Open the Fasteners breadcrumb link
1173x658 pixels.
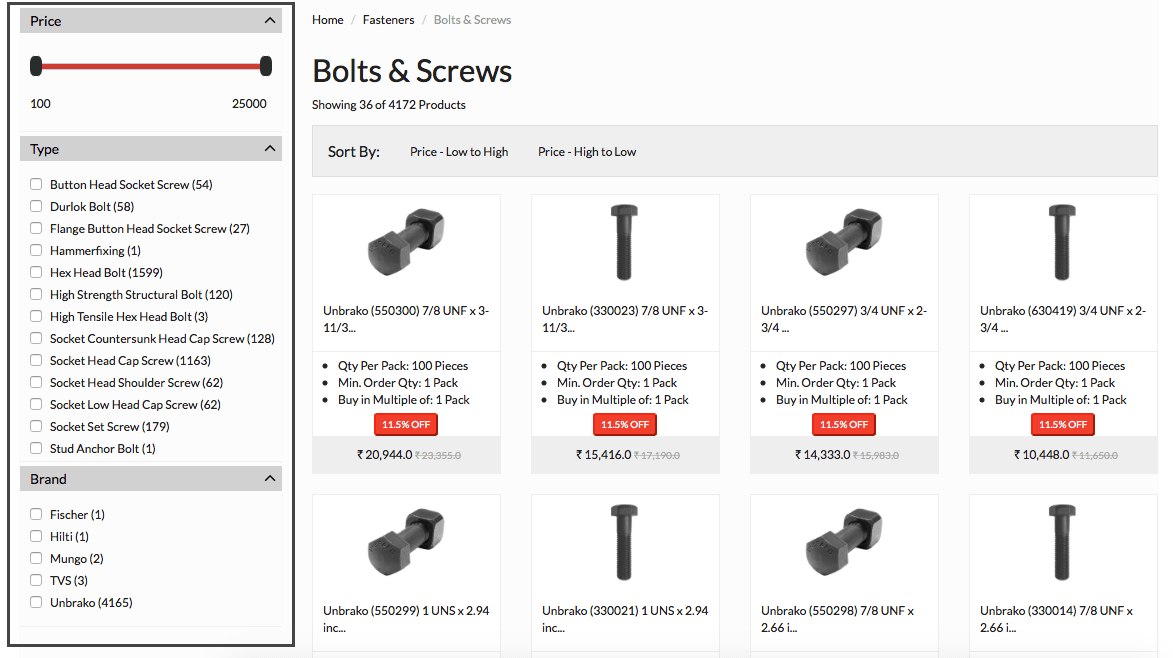click(x=388, y=19)
